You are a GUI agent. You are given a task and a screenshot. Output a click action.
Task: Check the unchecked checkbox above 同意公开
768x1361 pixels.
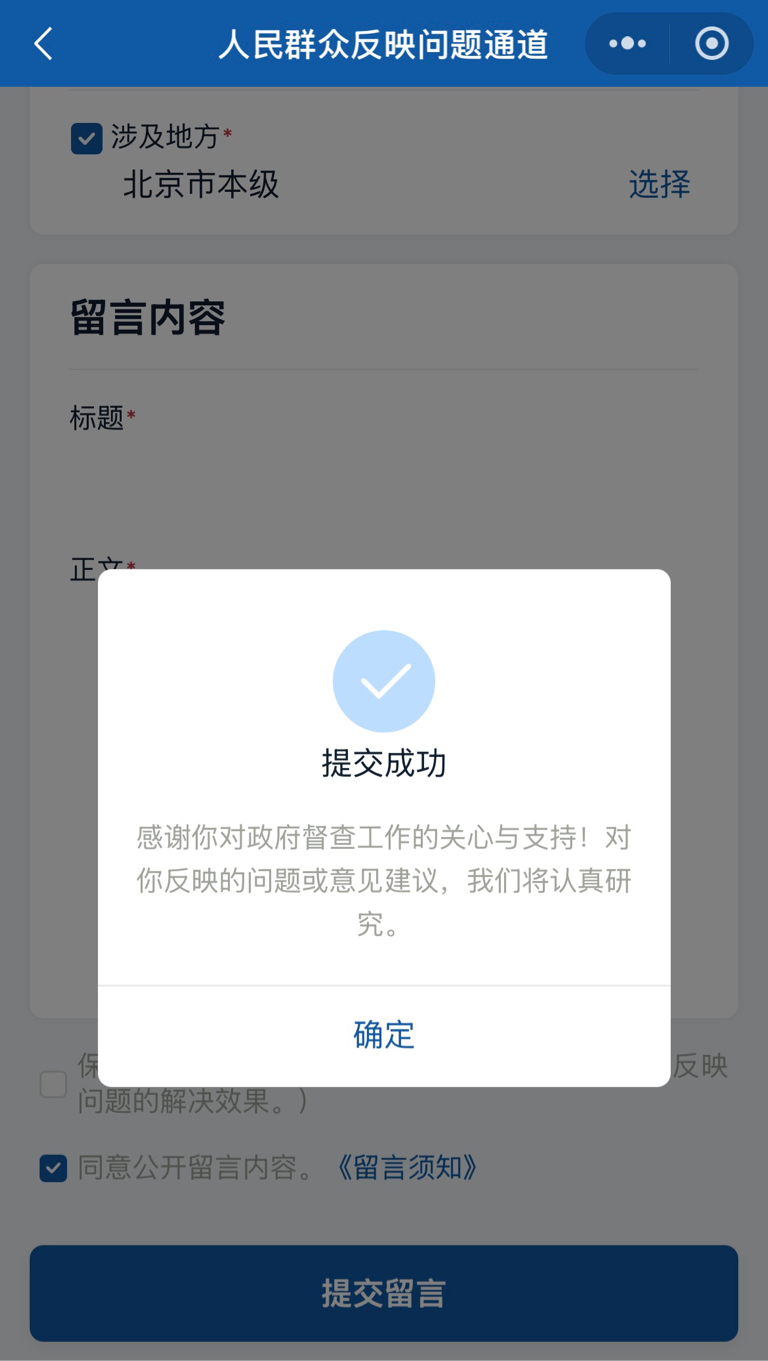(53, 1084)
